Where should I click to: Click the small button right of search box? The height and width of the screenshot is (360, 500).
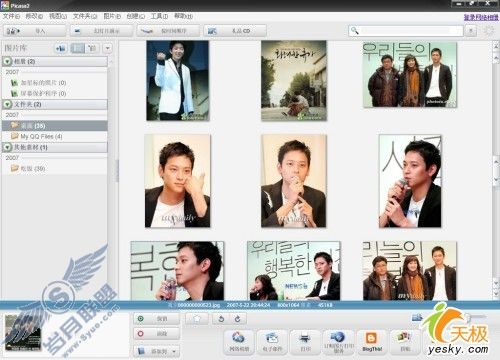pyautogui.click(x=471, y=31)
